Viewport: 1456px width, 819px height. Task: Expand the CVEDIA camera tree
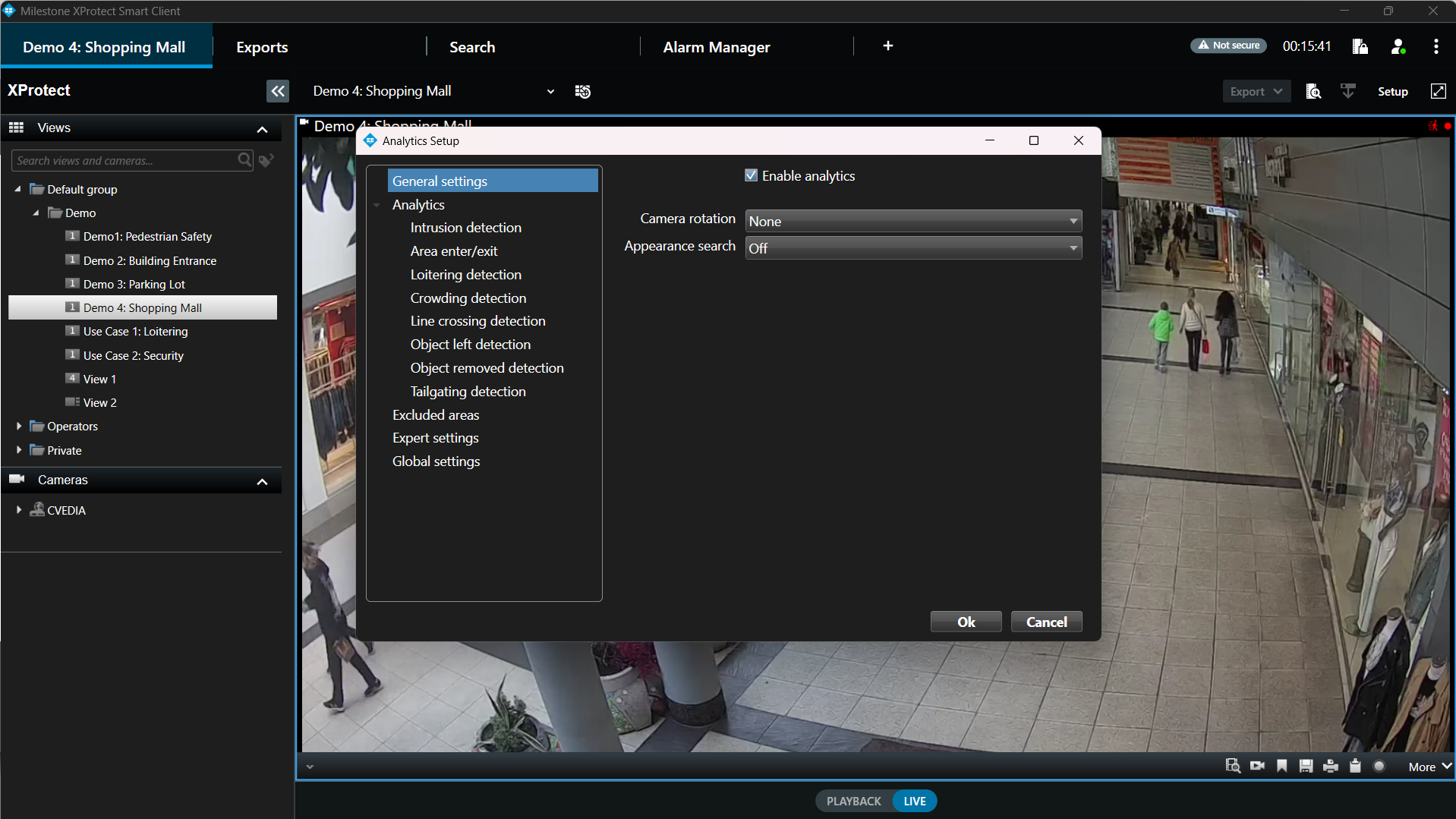(x=19, y=510)
